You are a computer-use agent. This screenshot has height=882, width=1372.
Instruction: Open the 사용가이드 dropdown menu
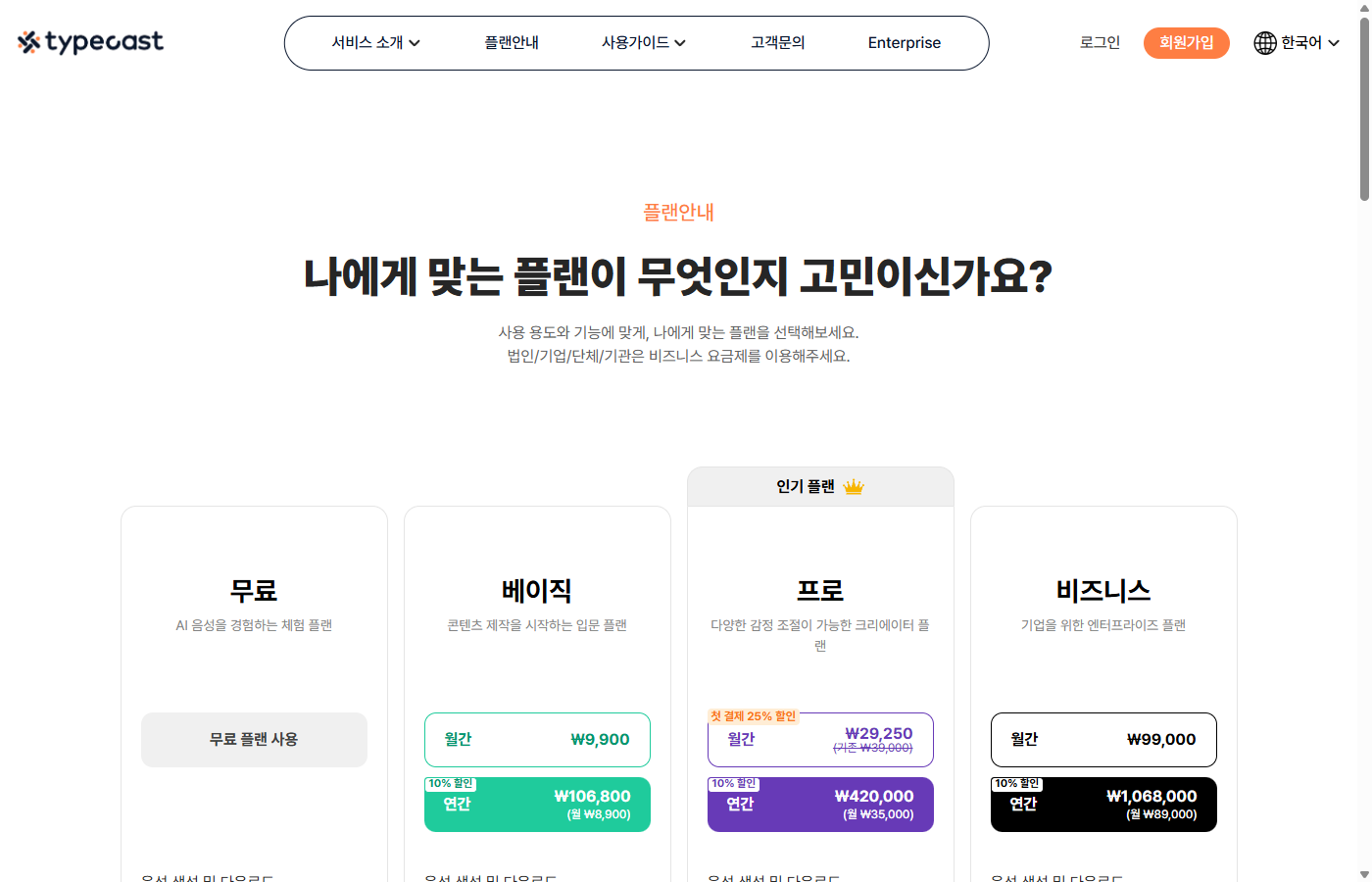pyautogui.click(x=642, y=42)
